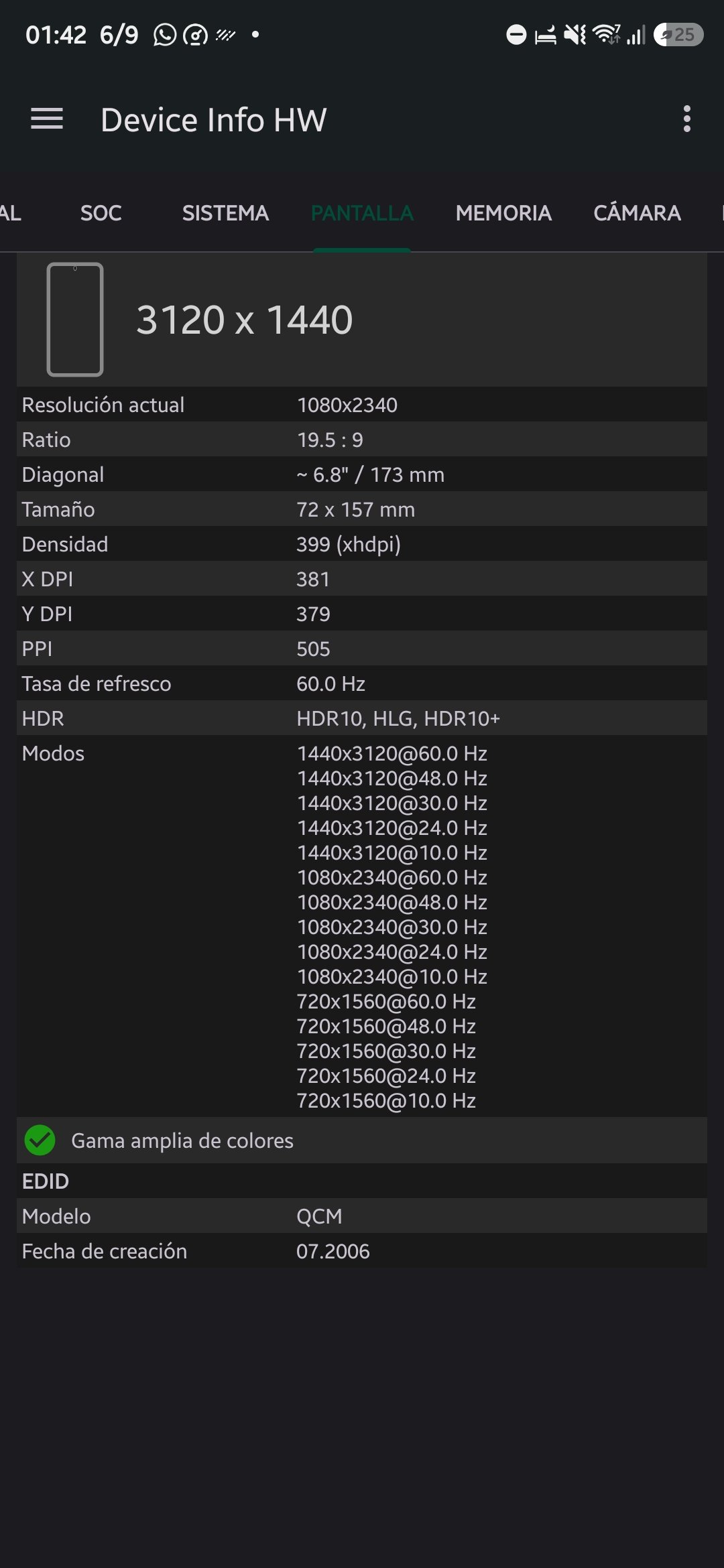The image size is (724, 1568).
Task: Open the three-dot overflow menu
Action: pos(686,119)
